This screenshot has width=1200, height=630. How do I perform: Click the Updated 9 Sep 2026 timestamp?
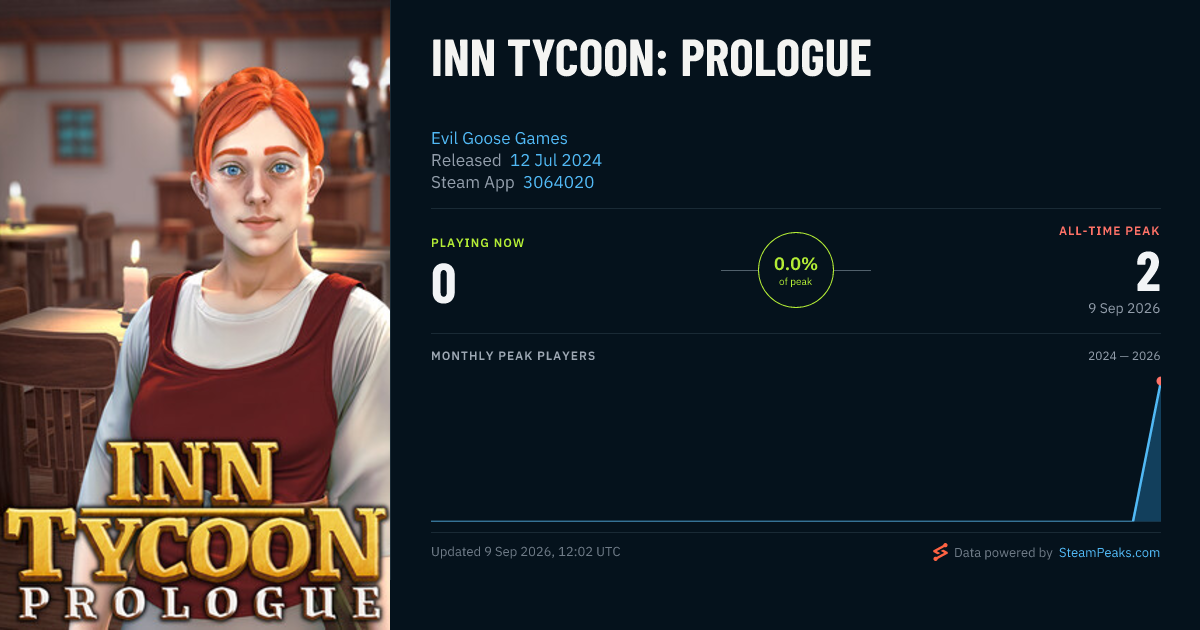(526, 552)
